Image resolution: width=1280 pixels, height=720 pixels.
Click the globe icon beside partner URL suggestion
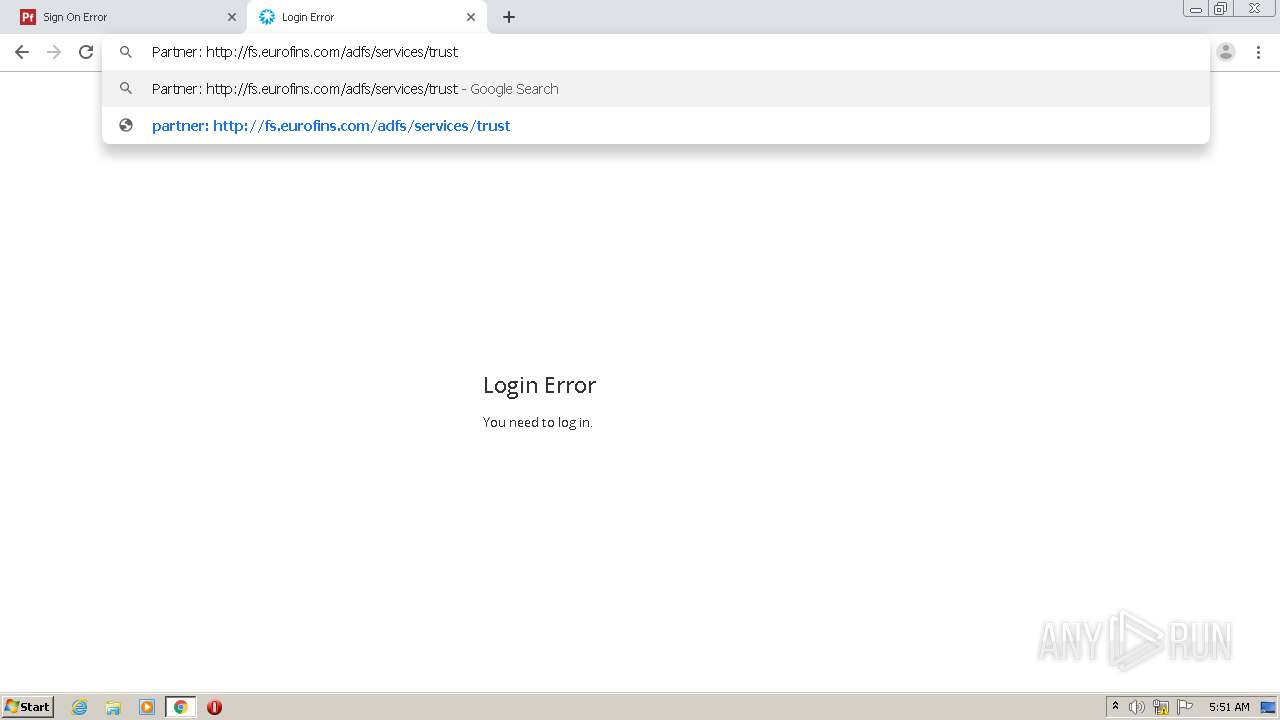point(126,126)
